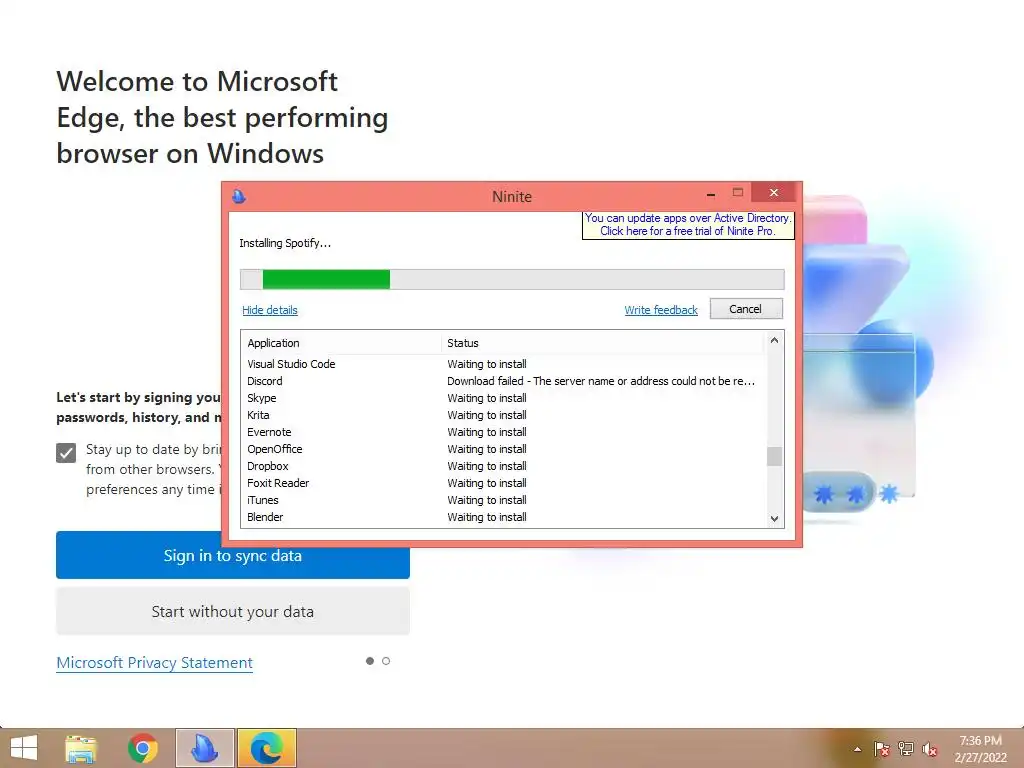Select the iTunes row
The height and width of the screenshot is (768, 1024).
503,500
